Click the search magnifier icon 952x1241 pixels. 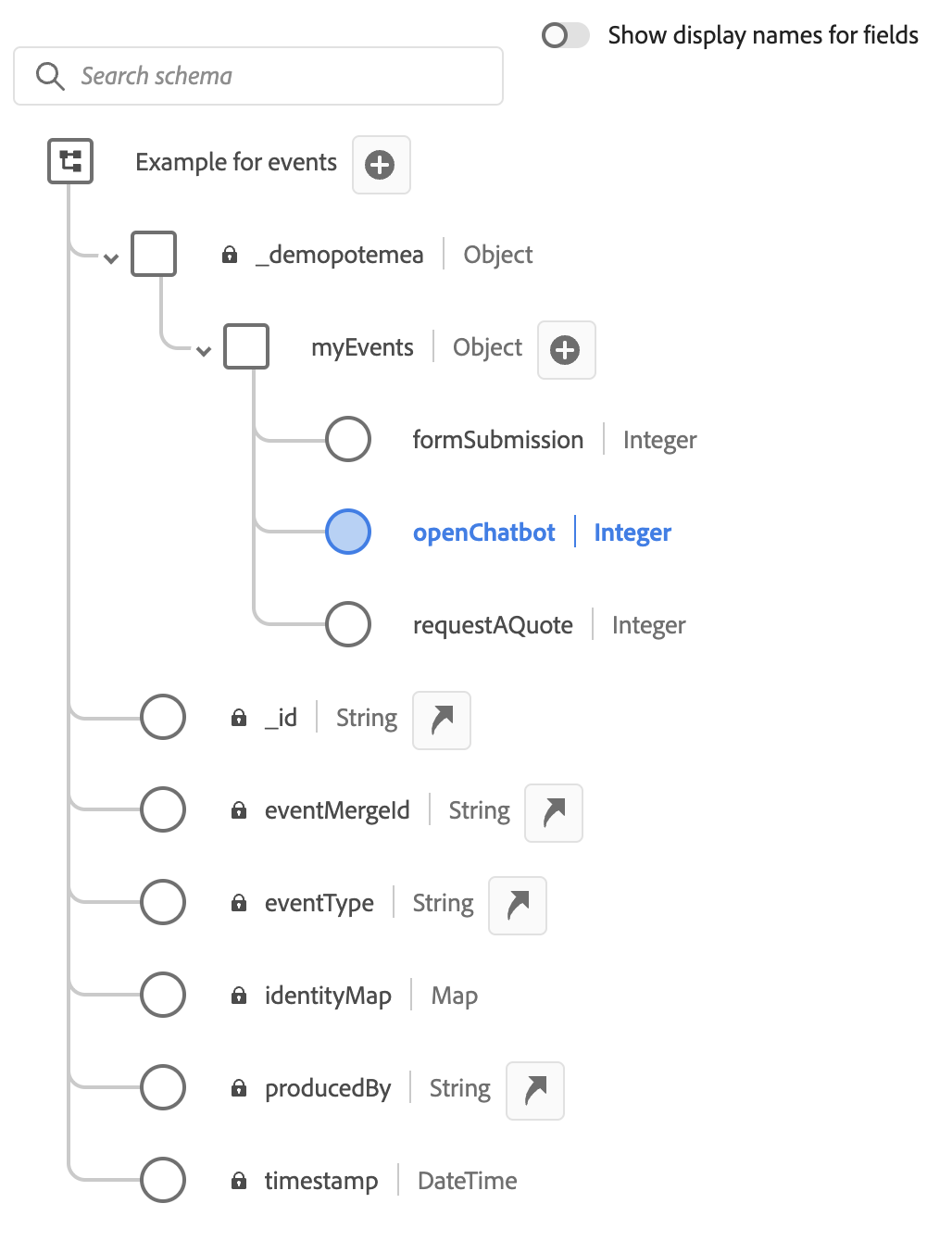tap(49, 76)
